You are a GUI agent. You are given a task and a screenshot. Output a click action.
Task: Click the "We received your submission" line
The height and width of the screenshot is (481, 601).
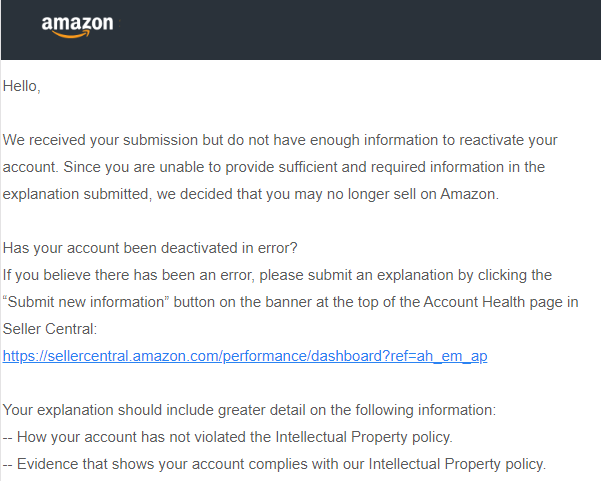(280, 140)
